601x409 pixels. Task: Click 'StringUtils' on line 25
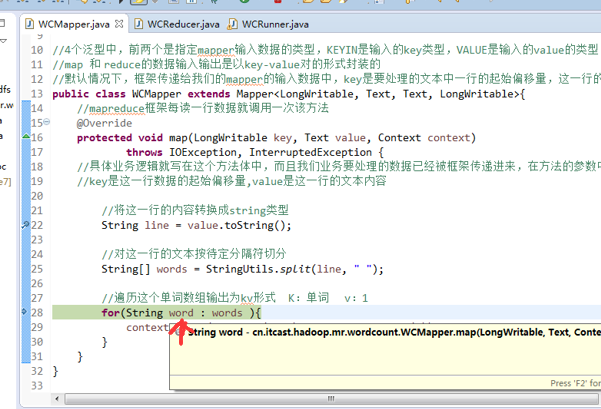(x=240, y=269)
